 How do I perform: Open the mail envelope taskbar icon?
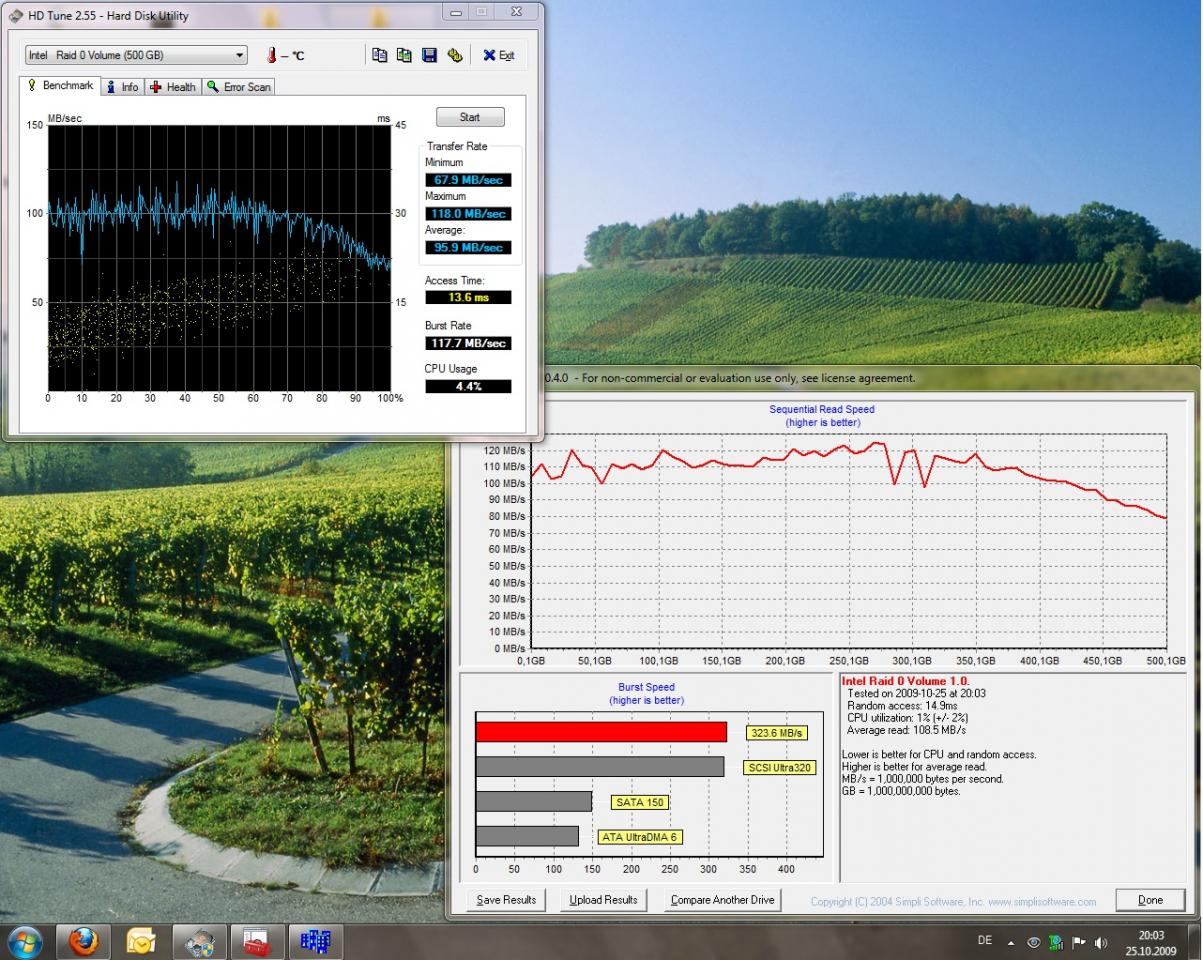click(141, 942)
